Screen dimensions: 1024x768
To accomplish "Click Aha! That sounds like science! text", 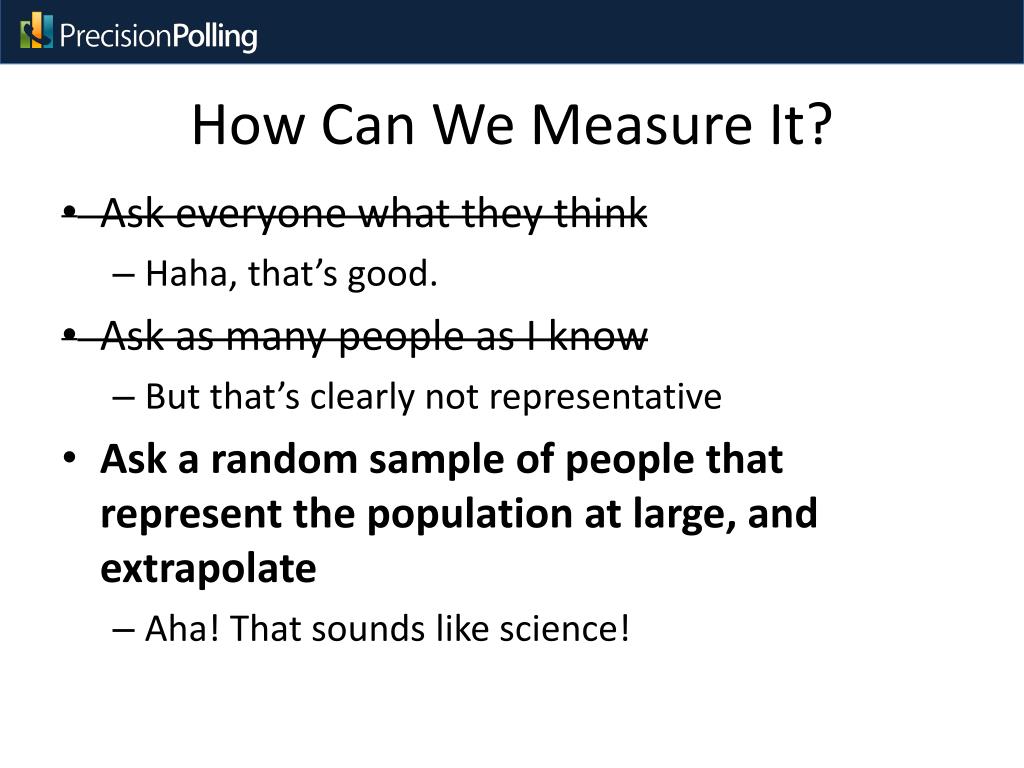I will (x=387, y=628).
